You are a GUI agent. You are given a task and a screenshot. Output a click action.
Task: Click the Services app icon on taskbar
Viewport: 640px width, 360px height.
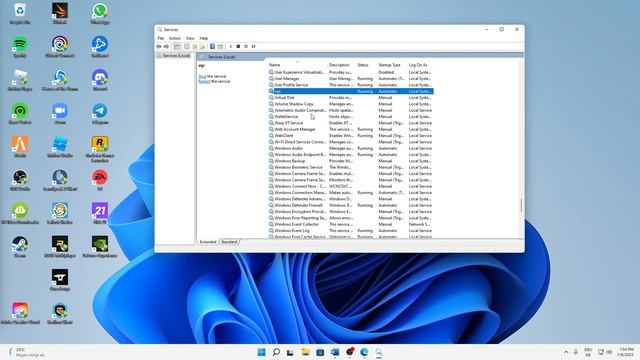point(379,352)
